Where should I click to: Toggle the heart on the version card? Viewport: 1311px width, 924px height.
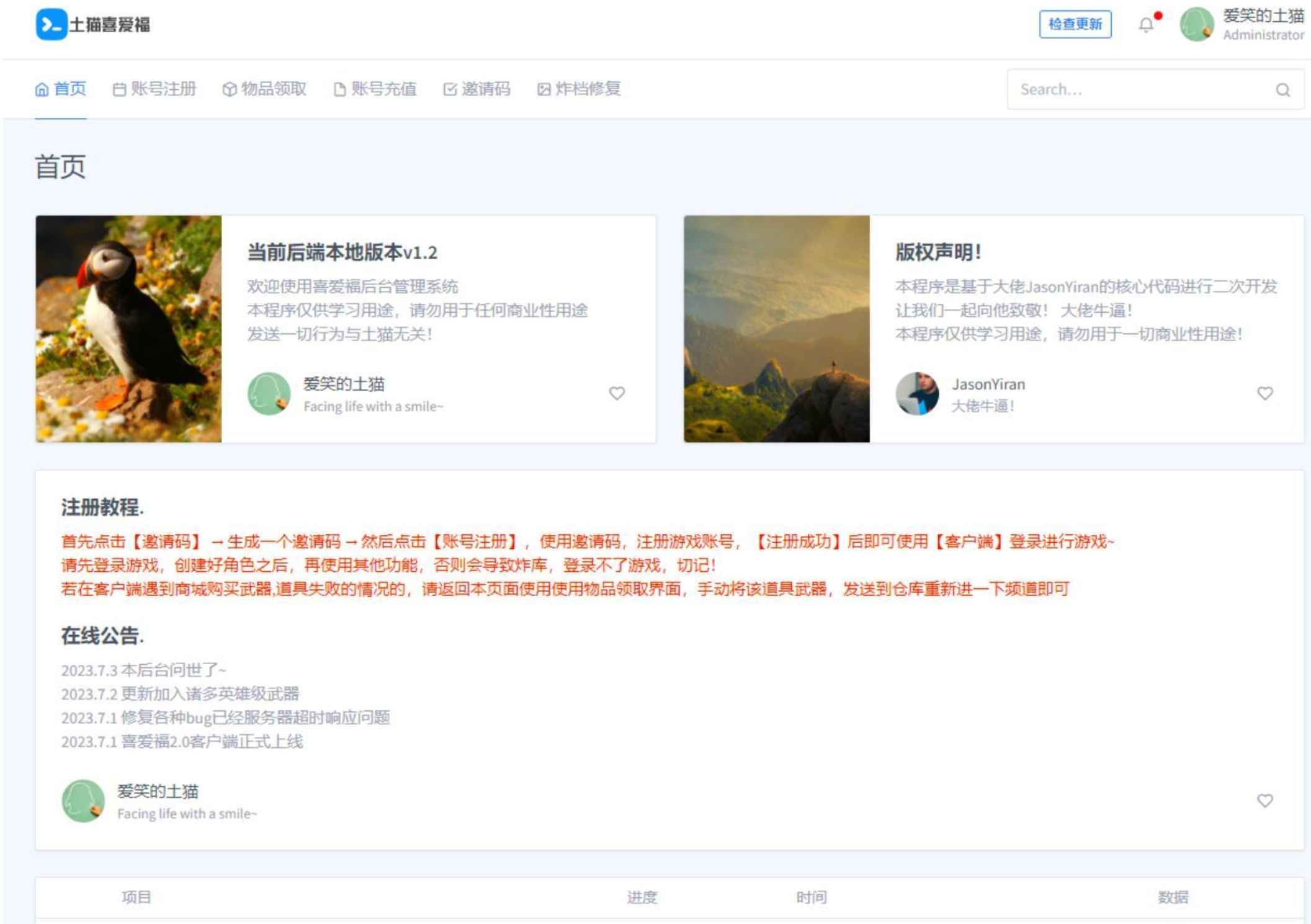pyautogui.click(x=616, y=393)
